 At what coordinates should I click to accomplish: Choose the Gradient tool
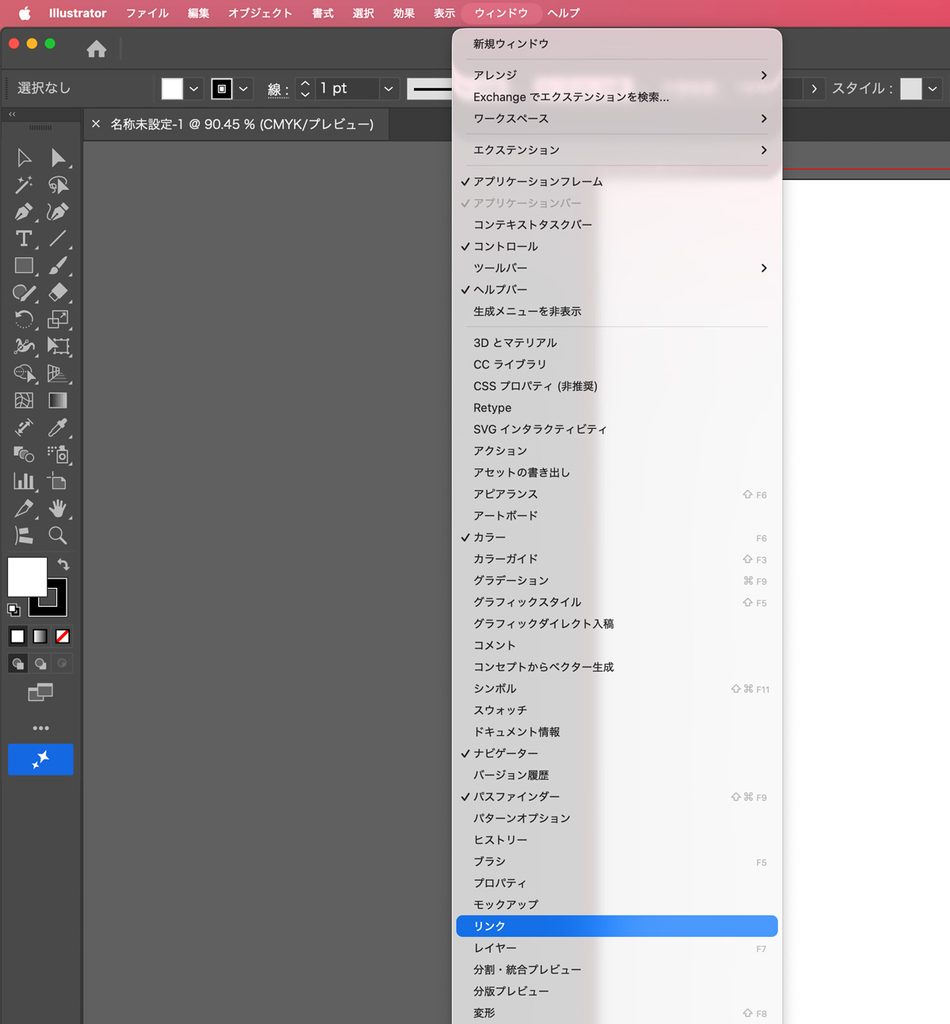pos(57,400)
